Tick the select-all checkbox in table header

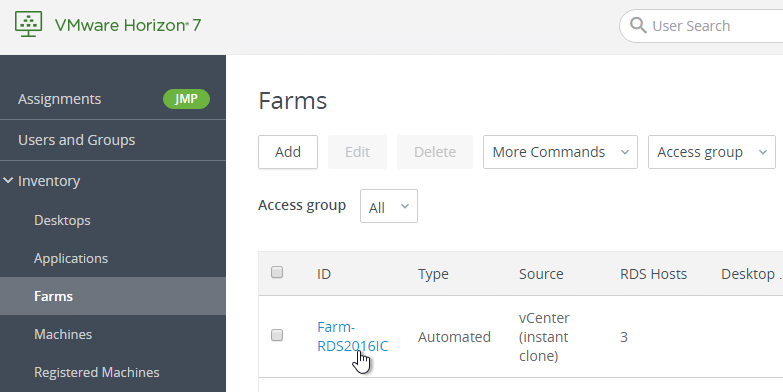(277, 272)
